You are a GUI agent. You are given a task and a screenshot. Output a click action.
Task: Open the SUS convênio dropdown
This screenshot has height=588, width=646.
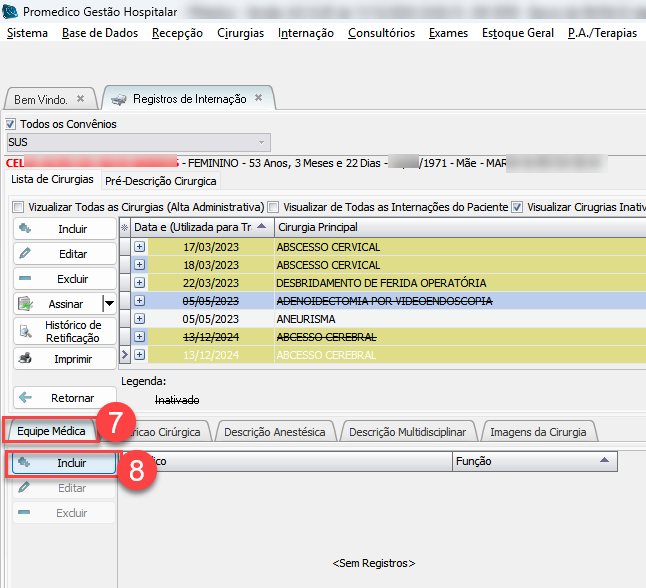[x=262, y=142]
